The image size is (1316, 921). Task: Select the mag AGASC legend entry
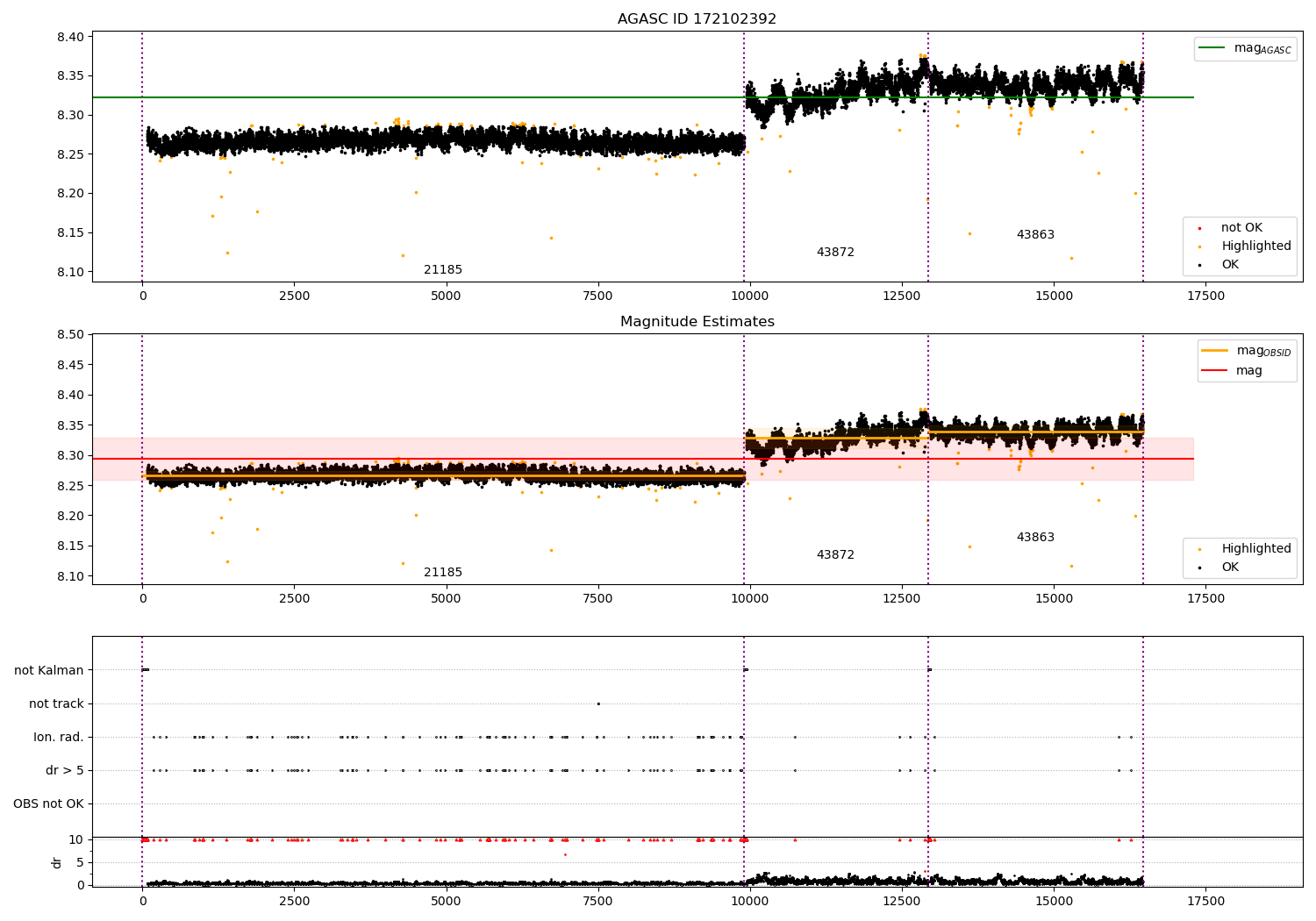pyautogui.click(x=1245, y=48)
